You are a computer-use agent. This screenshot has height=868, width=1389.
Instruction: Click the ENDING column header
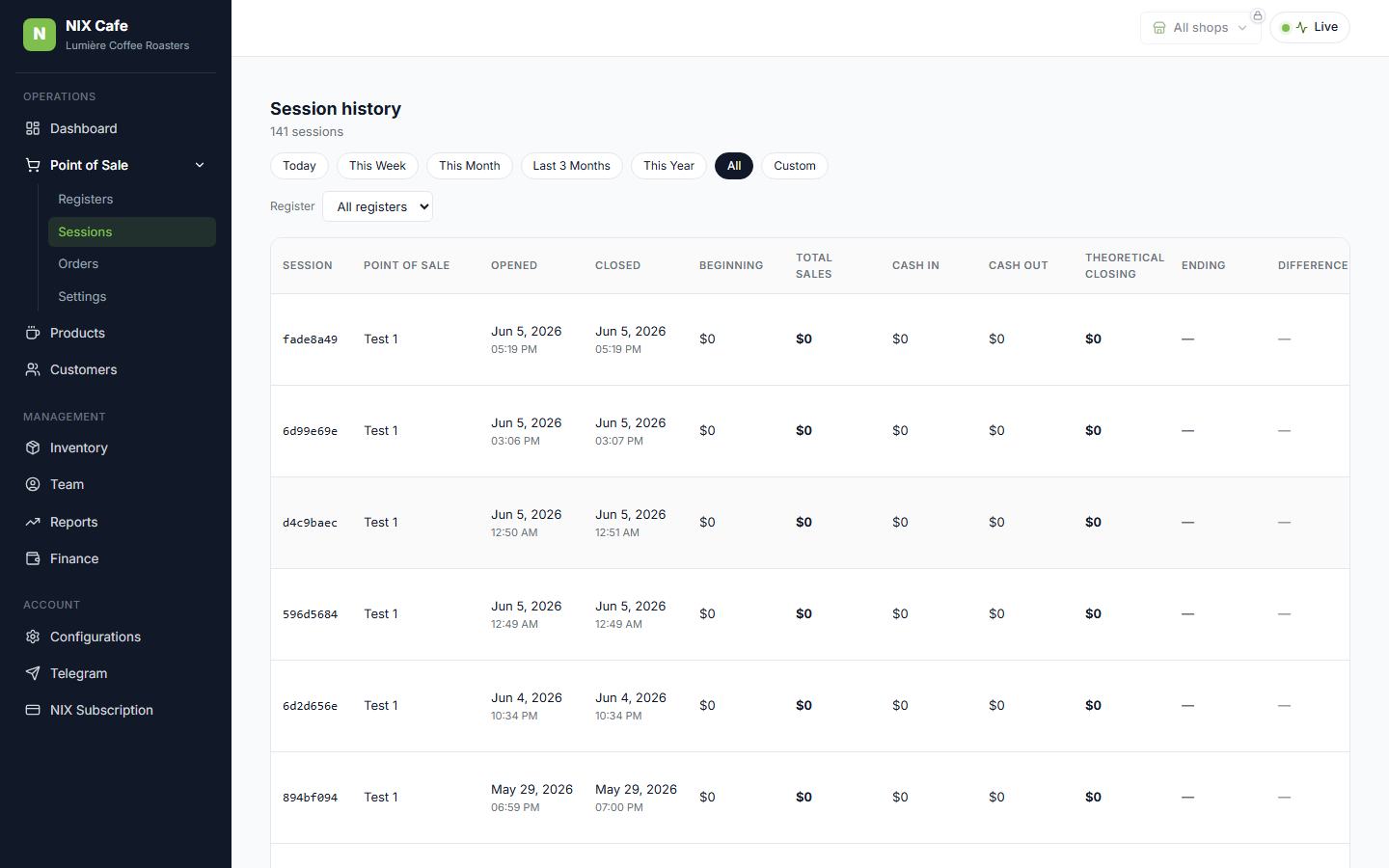tap(1204, 265)
